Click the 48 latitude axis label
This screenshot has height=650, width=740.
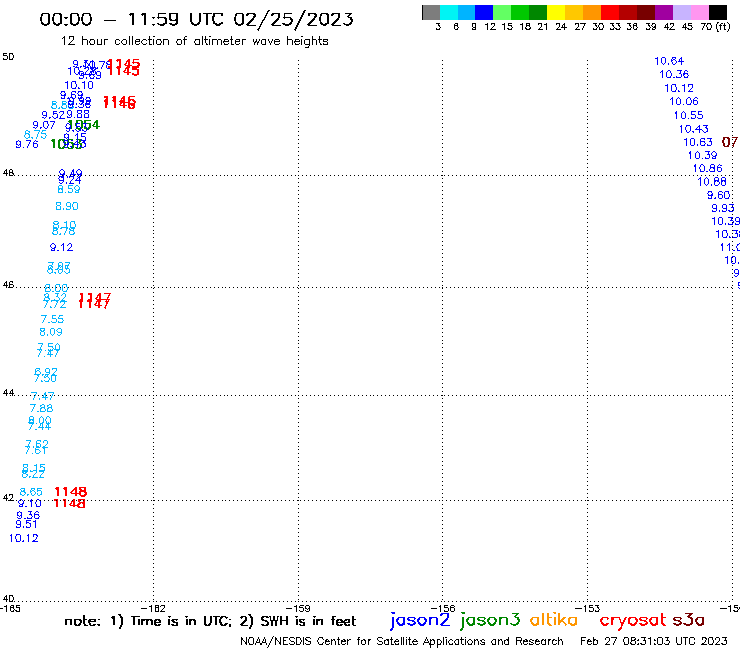[8, 173]
